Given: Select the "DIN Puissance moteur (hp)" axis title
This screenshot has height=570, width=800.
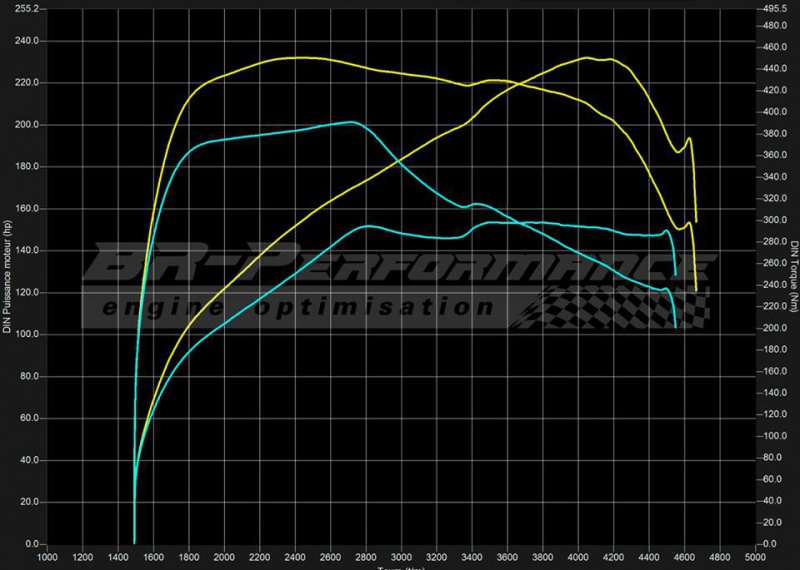Looking at the screenshot, I should [8, 276].
